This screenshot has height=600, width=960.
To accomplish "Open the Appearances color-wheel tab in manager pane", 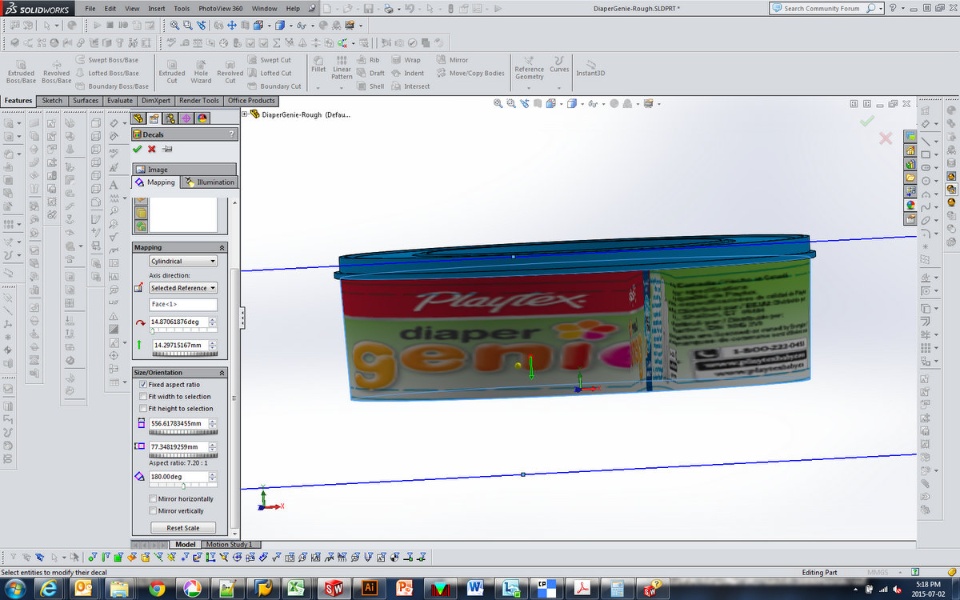I will [x=202, y=118].
